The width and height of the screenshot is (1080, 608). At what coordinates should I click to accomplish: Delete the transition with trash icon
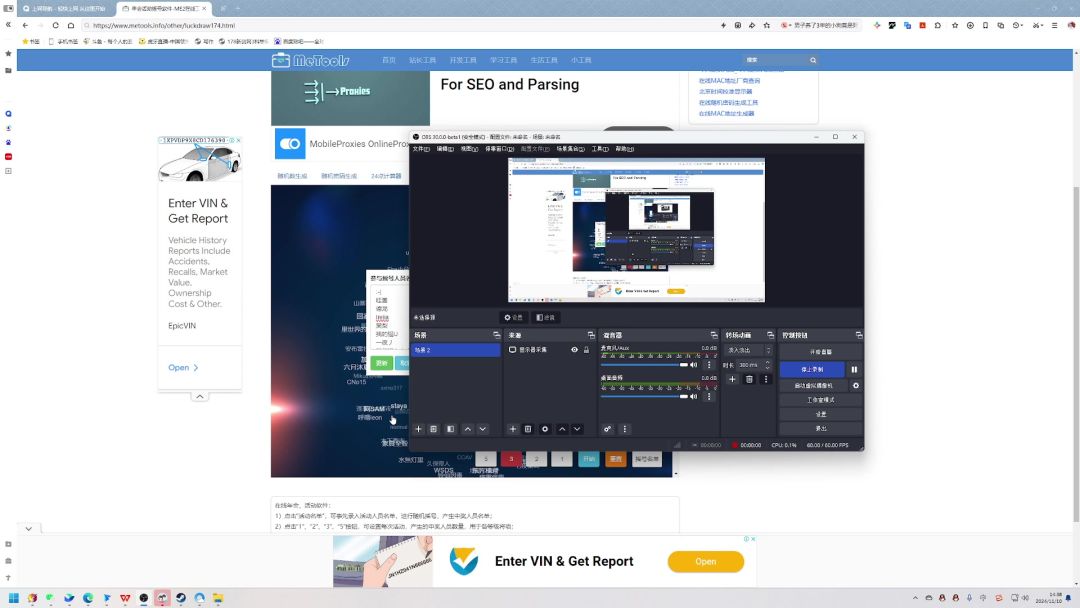[x=749, y=379]
